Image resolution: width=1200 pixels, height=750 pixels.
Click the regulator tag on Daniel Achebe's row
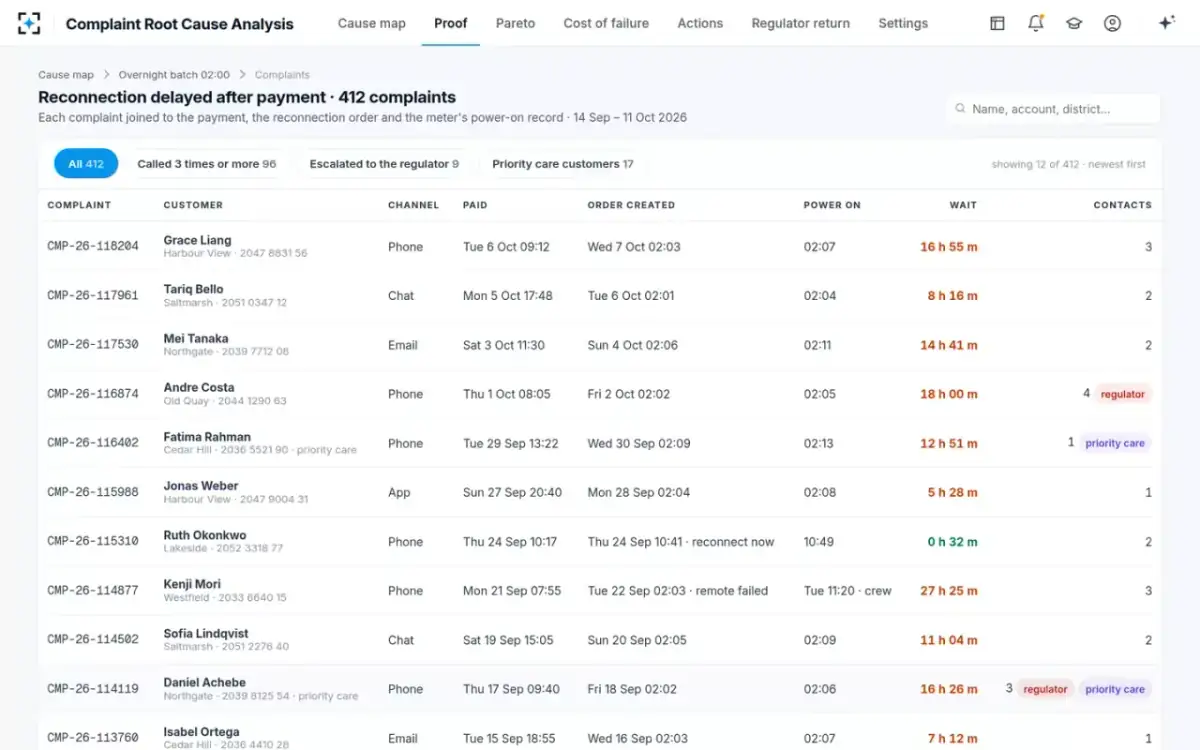[x=1045, y=689]
